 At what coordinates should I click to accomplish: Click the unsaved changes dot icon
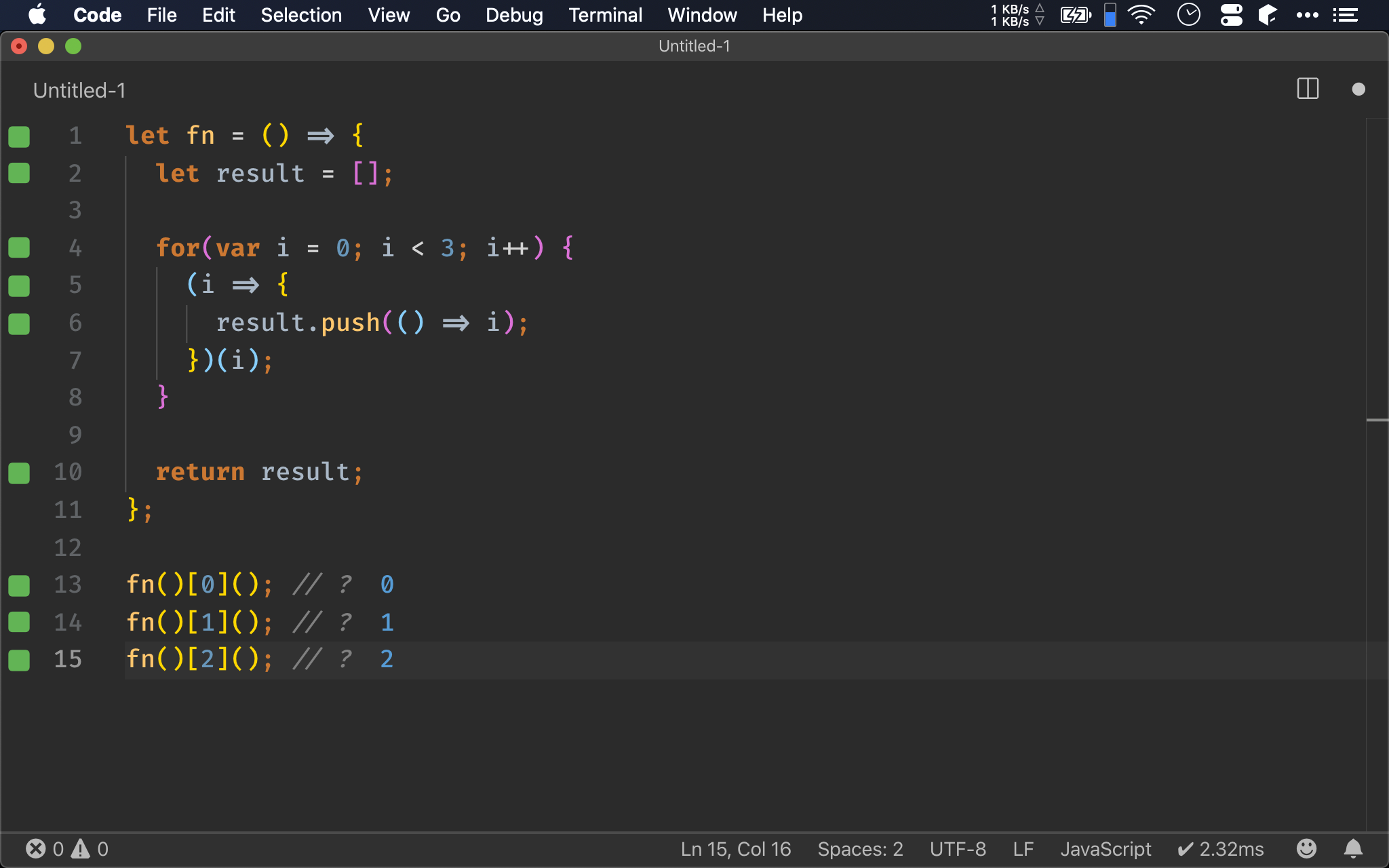point(1358,90)
